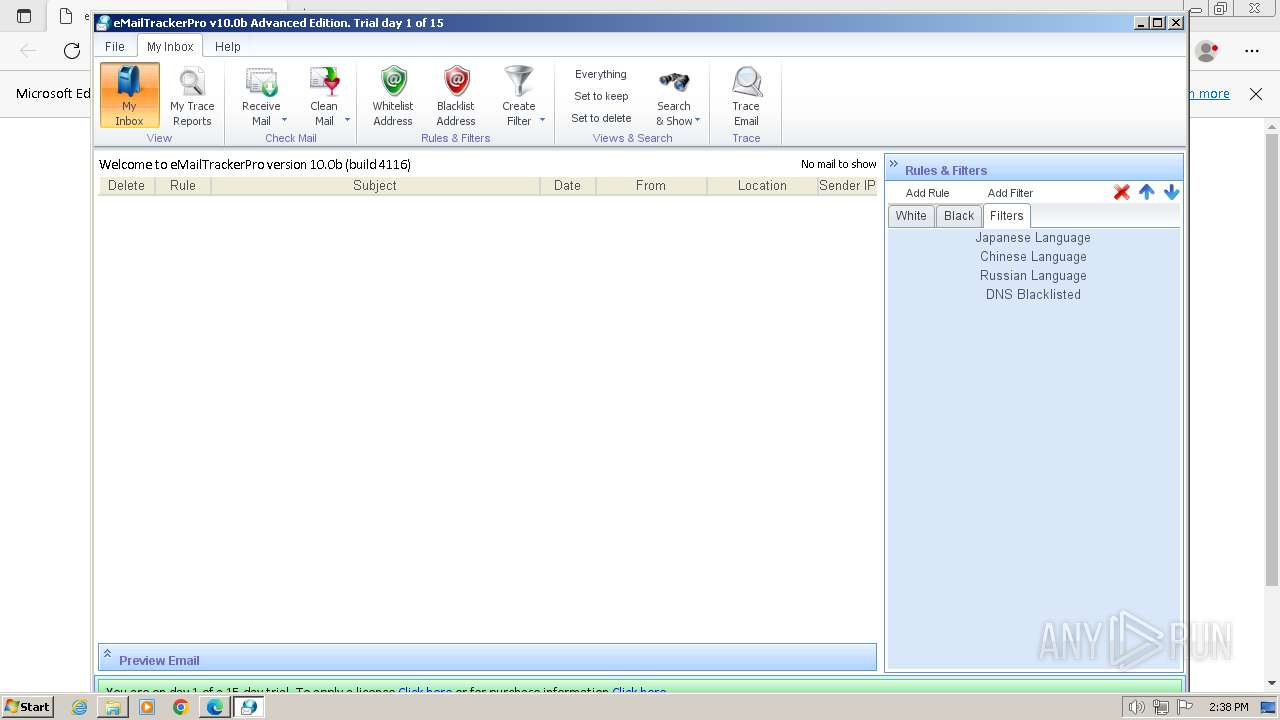Switch to the White tab
This screenshot has height=720, width=1280.
911,216
